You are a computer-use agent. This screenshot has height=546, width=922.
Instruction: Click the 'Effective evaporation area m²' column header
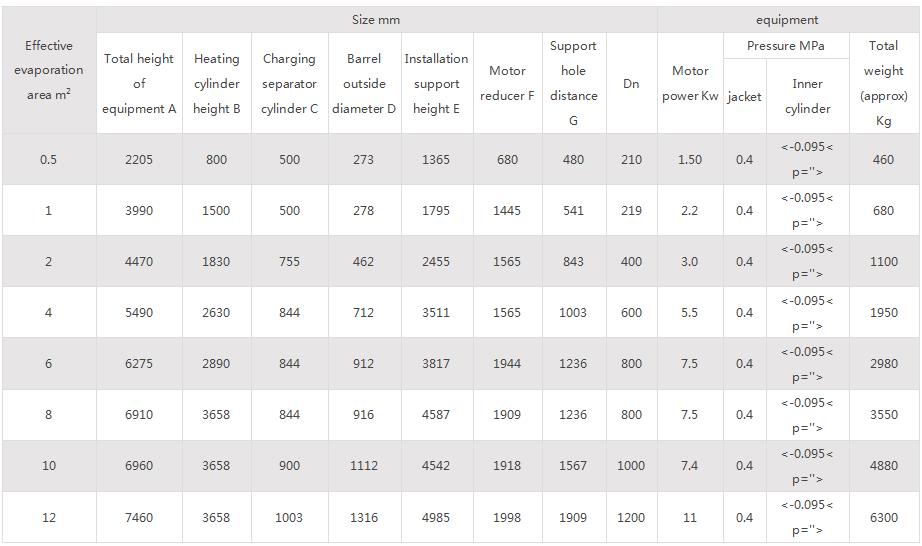[x=48, y=71]
